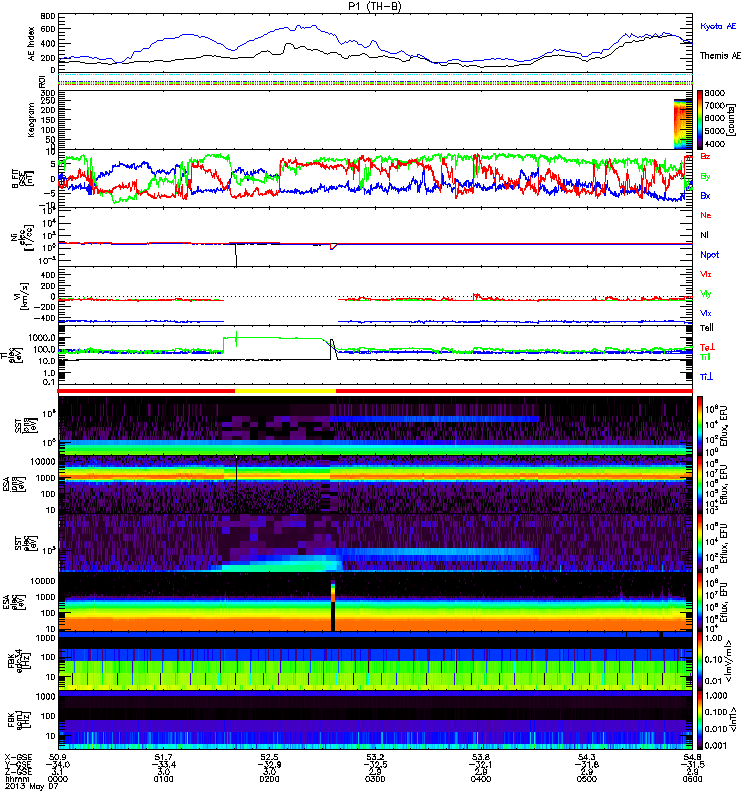Click the red Bz legend label
750x800 pixels.
click(x=705, y=156)
